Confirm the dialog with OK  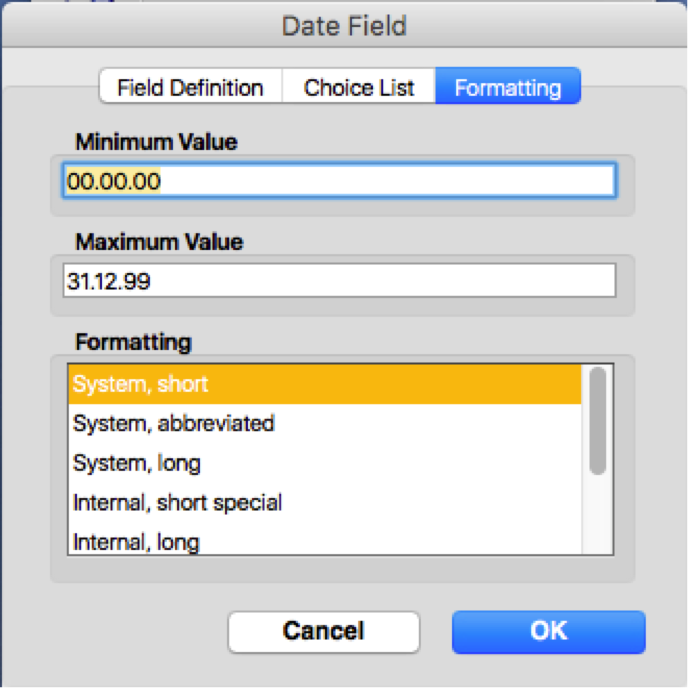548,632
